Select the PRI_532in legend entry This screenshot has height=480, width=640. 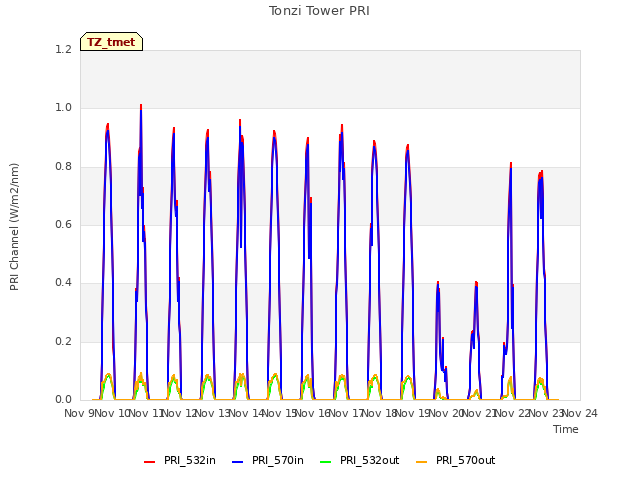(180, 460)
